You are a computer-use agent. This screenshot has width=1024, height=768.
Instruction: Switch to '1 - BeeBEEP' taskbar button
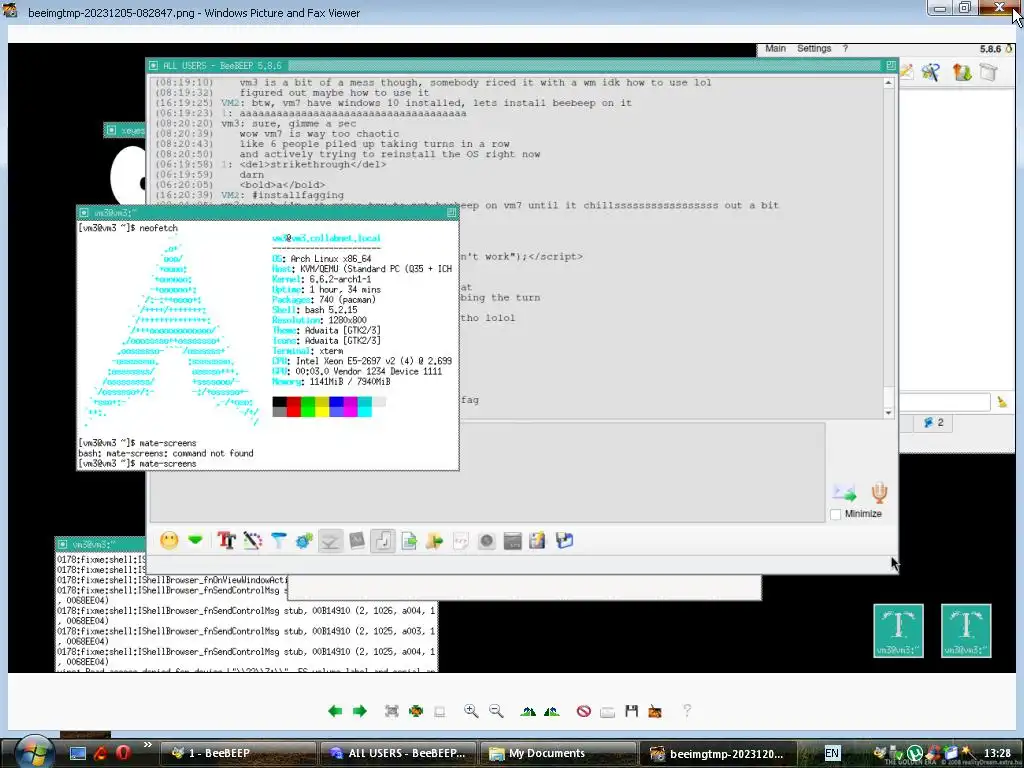pyautogui.click(x=238, y=753)
